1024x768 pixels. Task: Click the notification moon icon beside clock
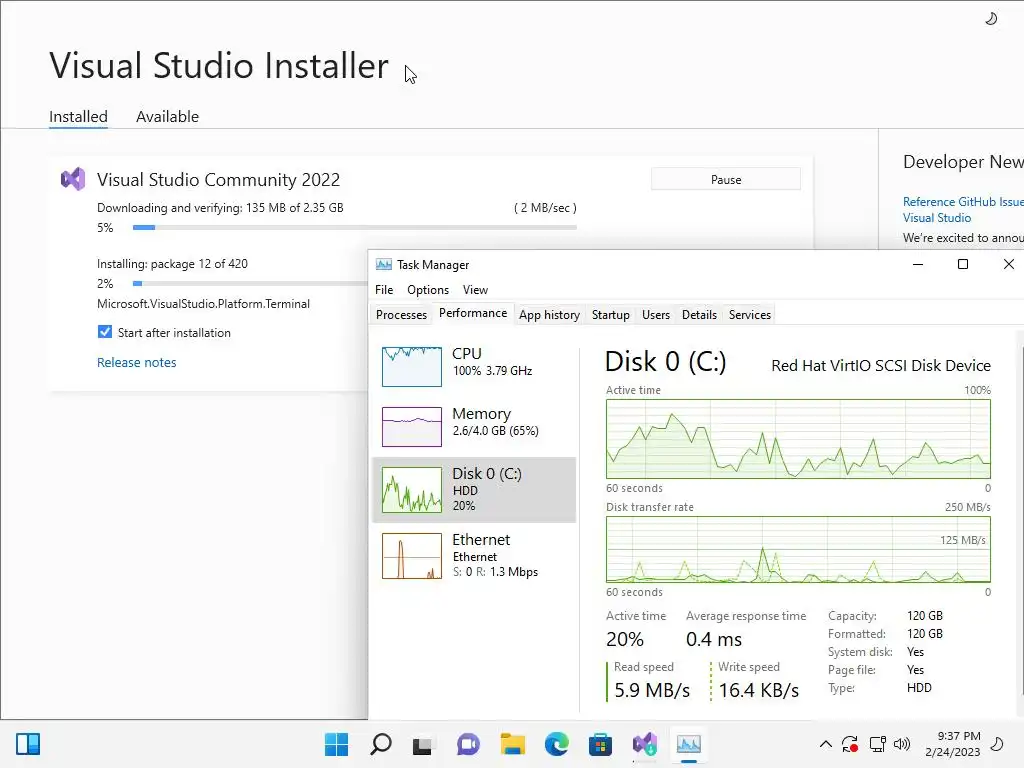point(997,744)
